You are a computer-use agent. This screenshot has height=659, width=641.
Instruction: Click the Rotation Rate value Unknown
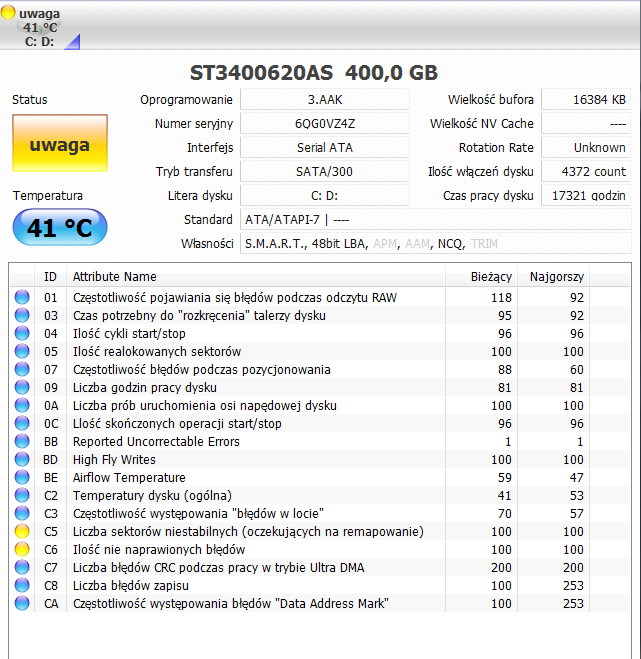586,148
